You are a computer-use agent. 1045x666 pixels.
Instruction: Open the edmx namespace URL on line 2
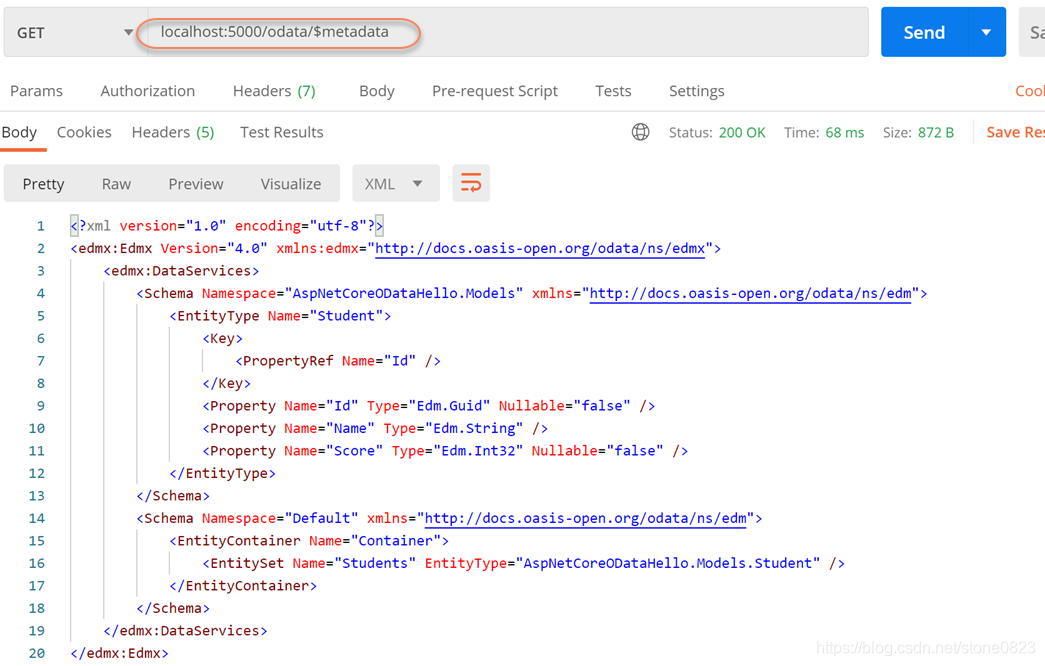[540, 249]
